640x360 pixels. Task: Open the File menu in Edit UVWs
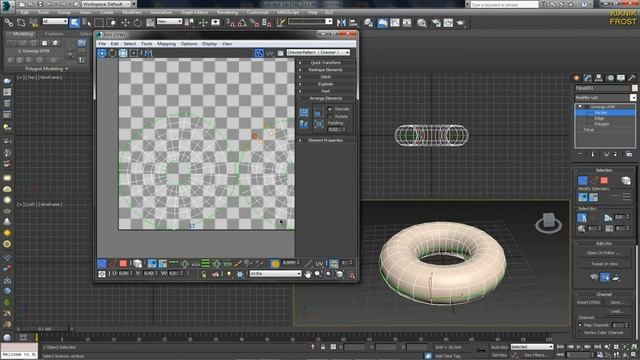click(x=102, y=44)
